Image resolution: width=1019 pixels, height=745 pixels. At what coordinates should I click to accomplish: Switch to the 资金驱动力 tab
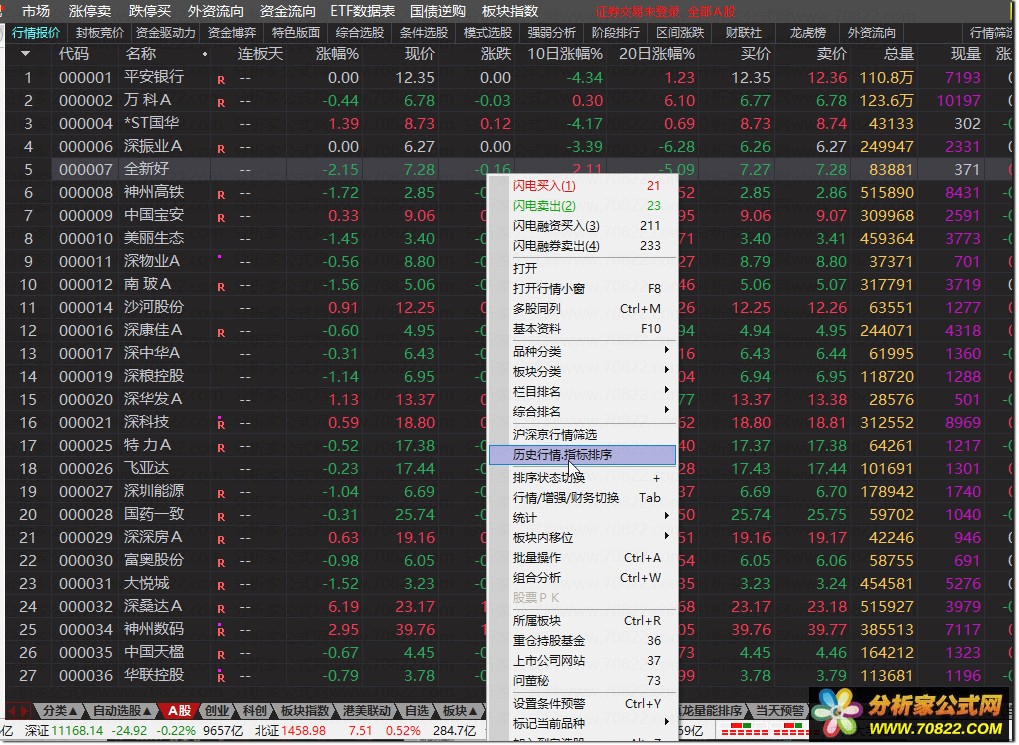click(165, 33)
